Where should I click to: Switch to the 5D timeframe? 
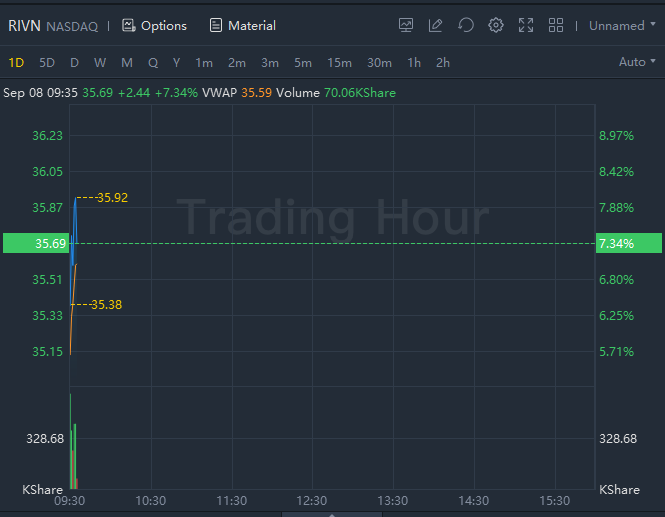(x=47, y=63)
